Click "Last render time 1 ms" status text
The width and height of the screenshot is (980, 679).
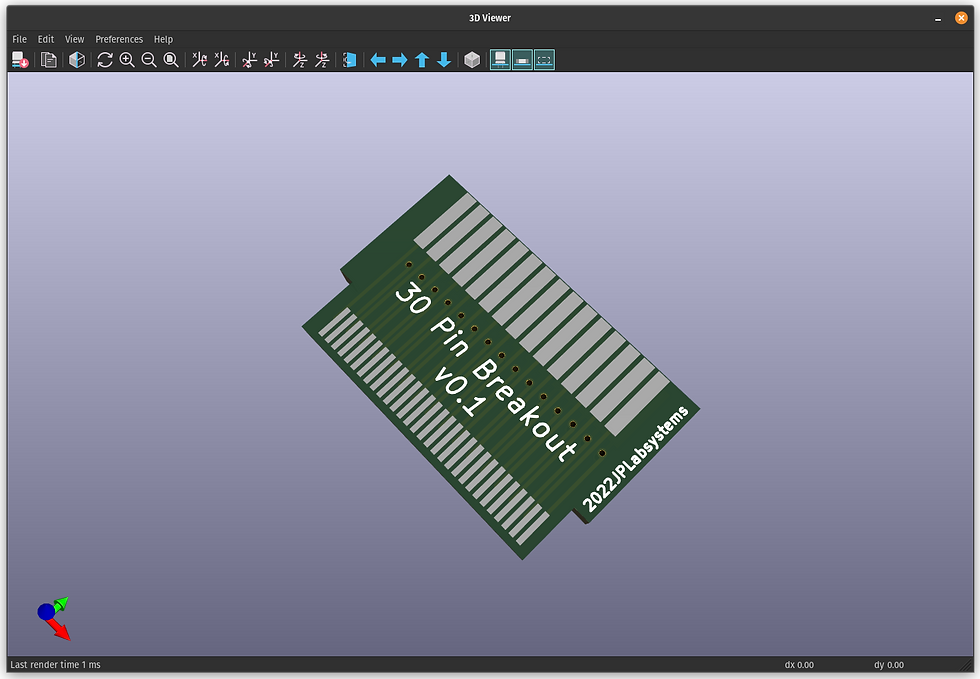click(55, 665)
